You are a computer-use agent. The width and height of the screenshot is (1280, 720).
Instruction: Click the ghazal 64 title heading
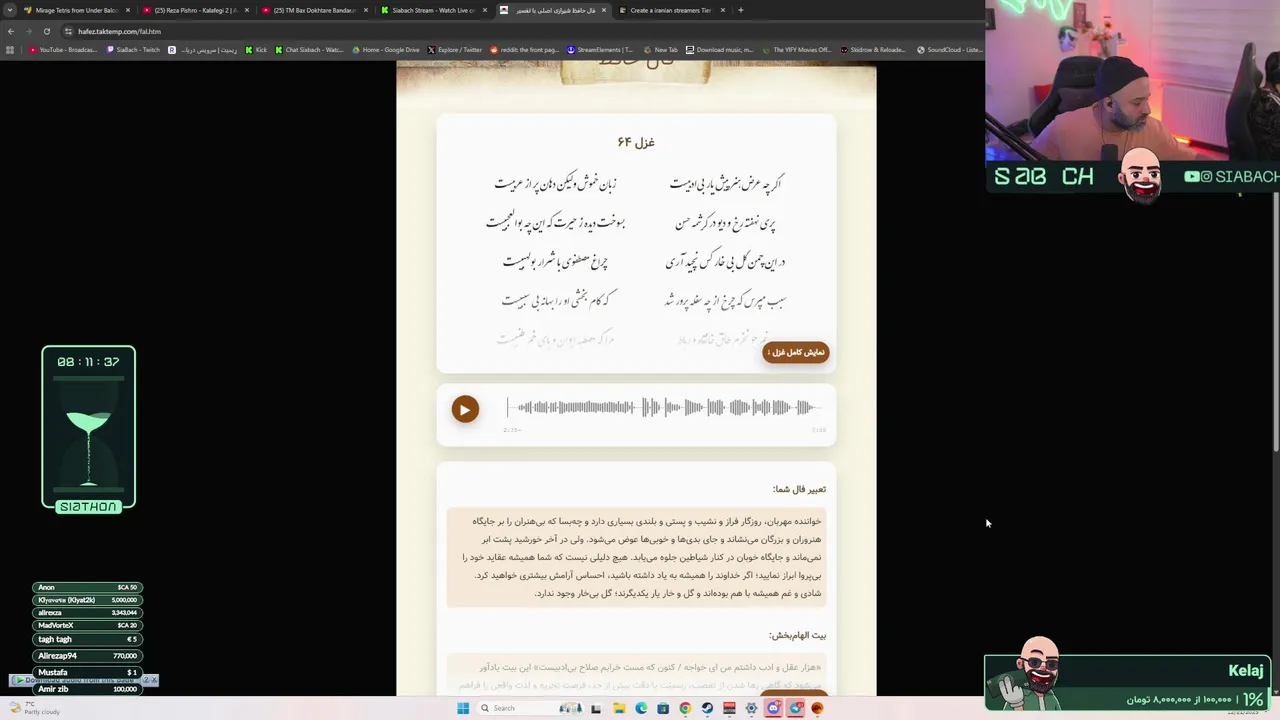(636, 142)
